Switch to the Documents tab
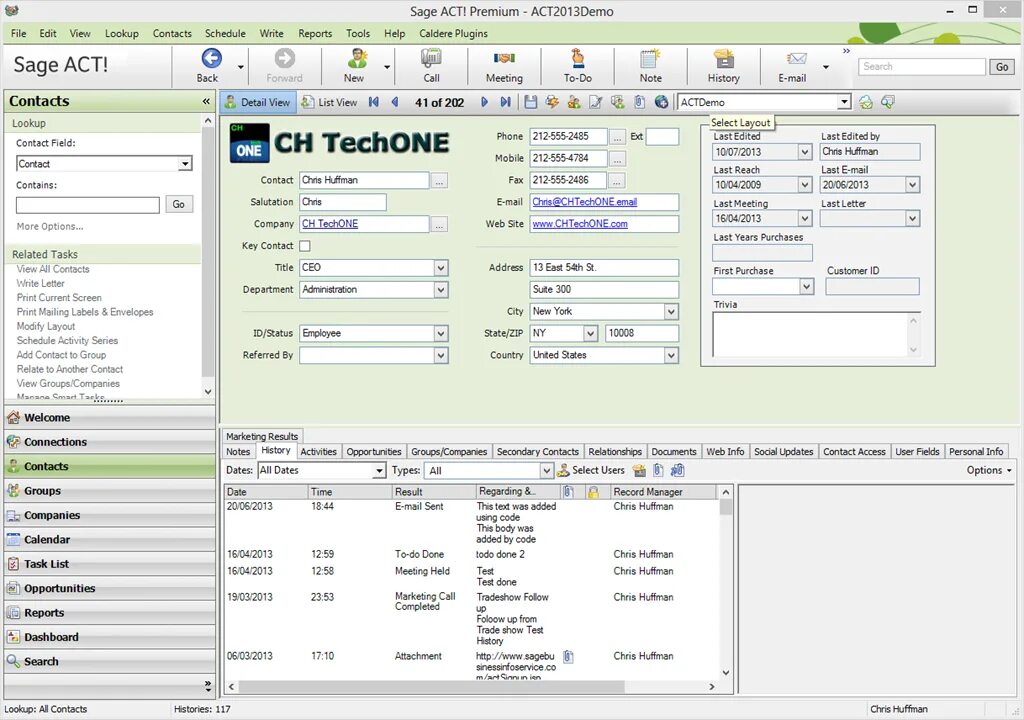 tap(674, 451)
